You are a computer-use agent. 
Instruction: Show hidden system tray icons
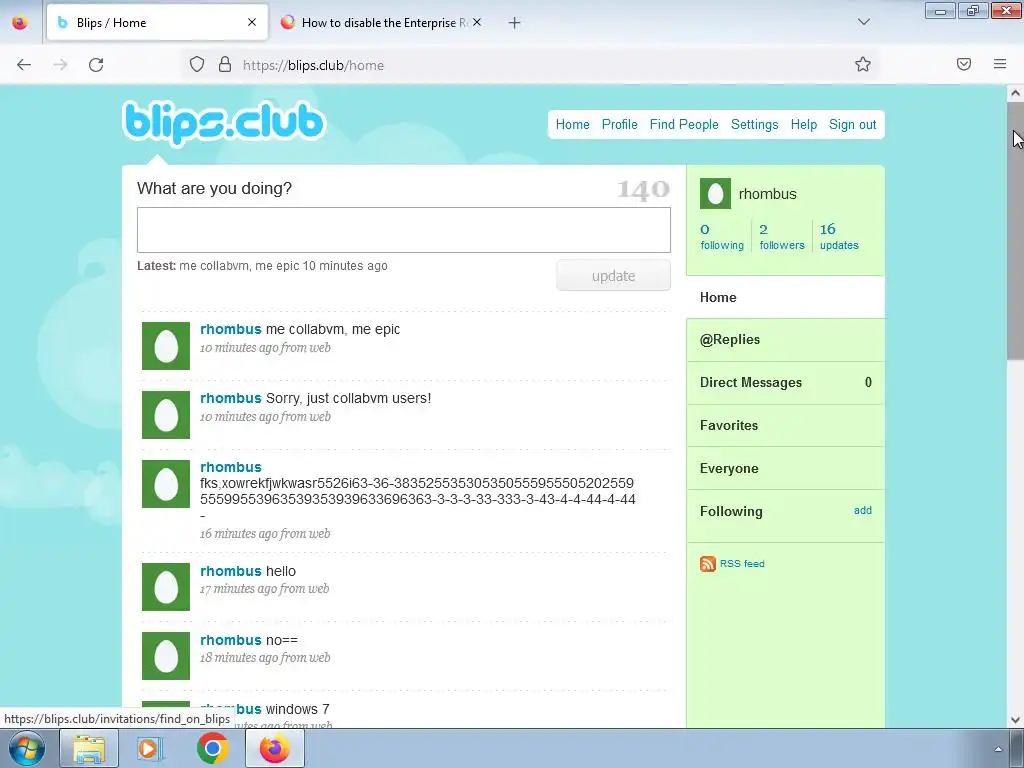(998, 749)
